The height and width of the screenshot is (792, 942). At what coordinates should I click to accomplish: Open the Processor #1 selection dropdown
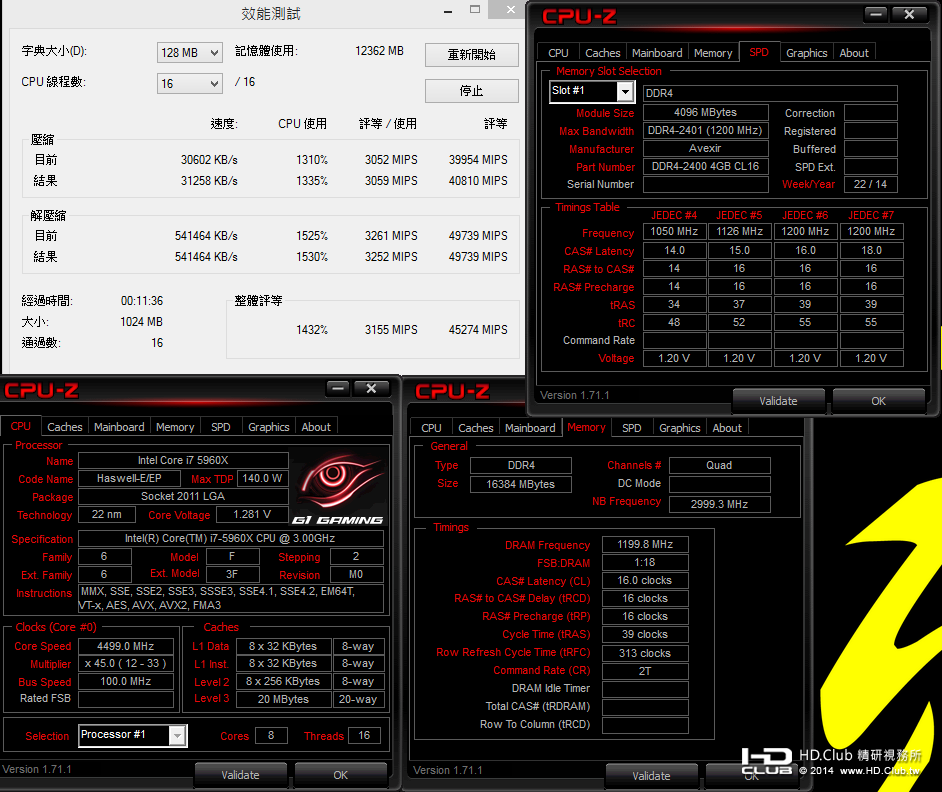point(177,736)
